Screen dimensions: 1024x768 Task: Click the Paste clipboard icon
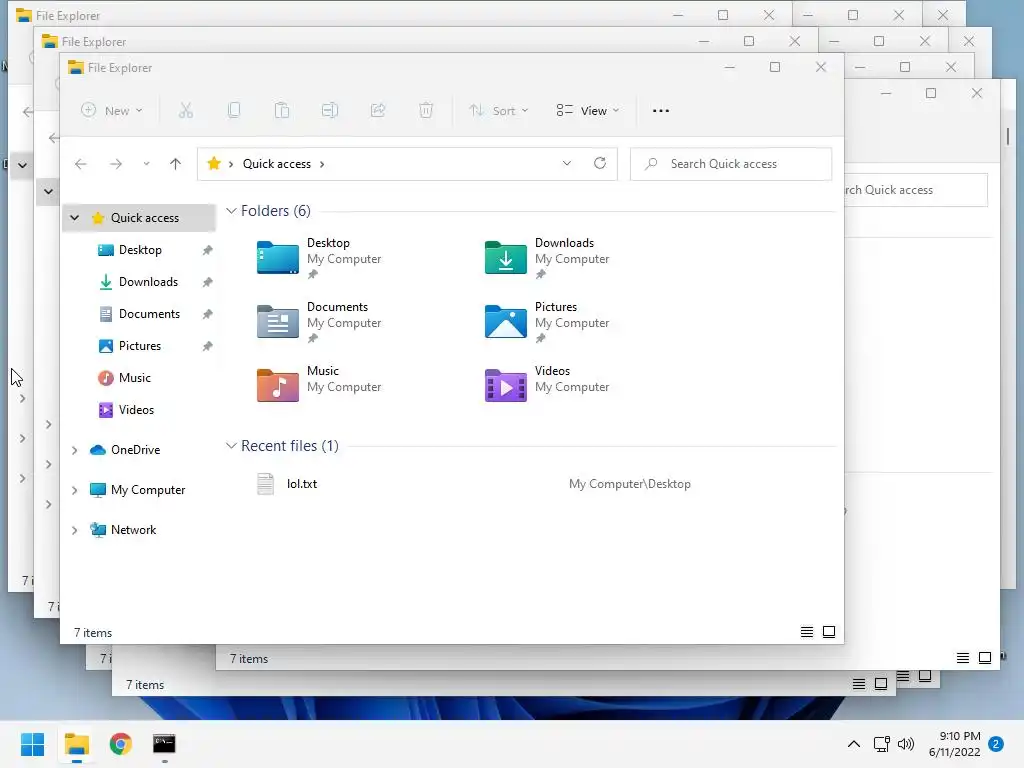[x=282, y=110]
